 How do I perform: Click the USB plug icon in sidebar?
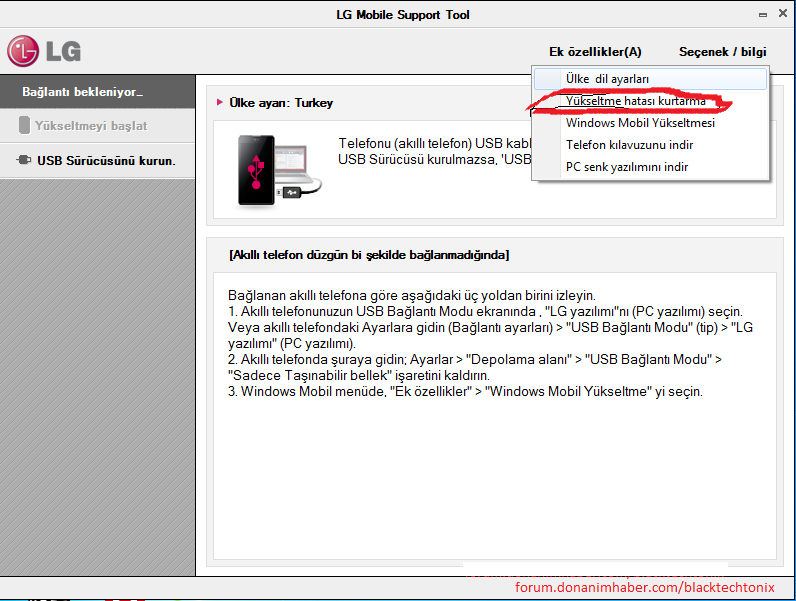pyautogui.click(x=23, y=160)
